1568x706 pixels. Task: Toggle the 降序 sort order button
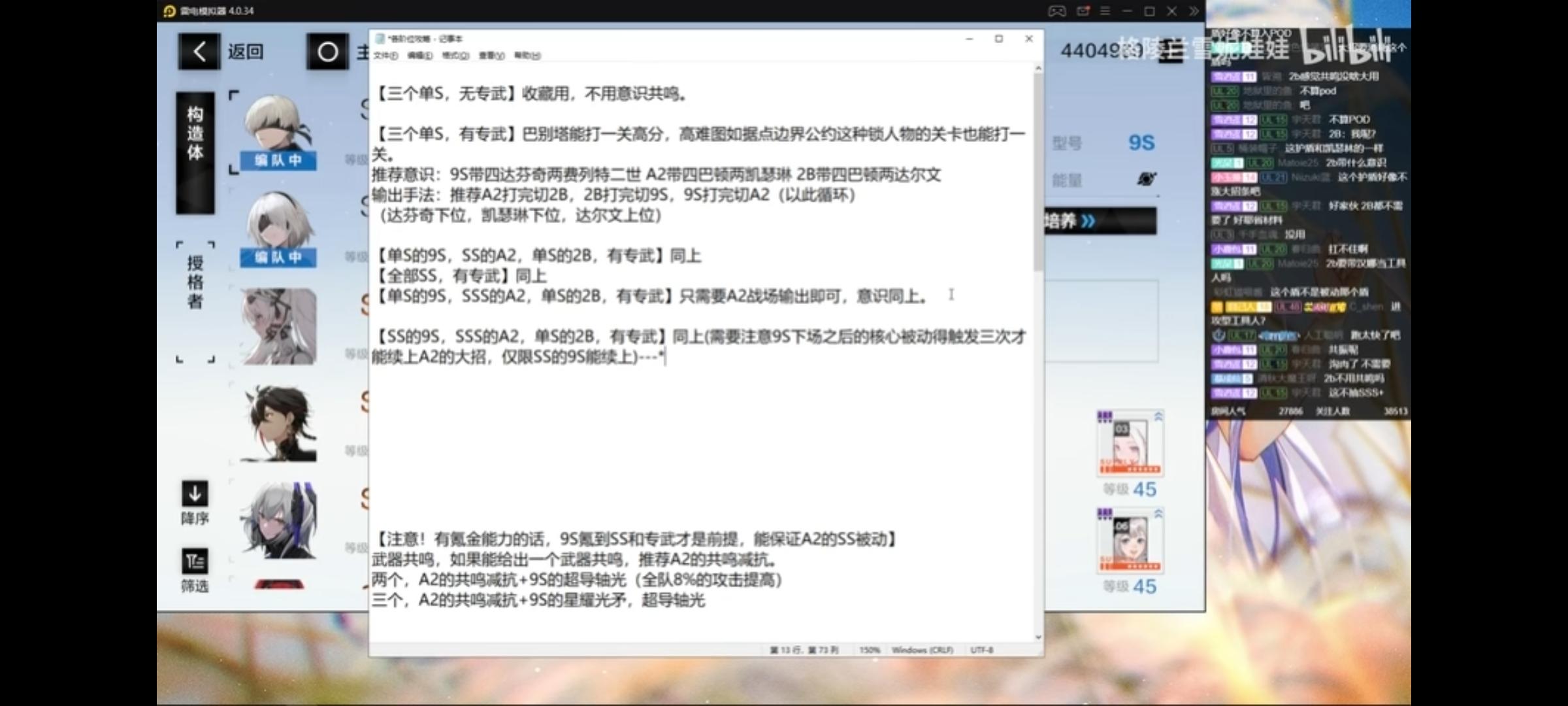tap(195, 503)
